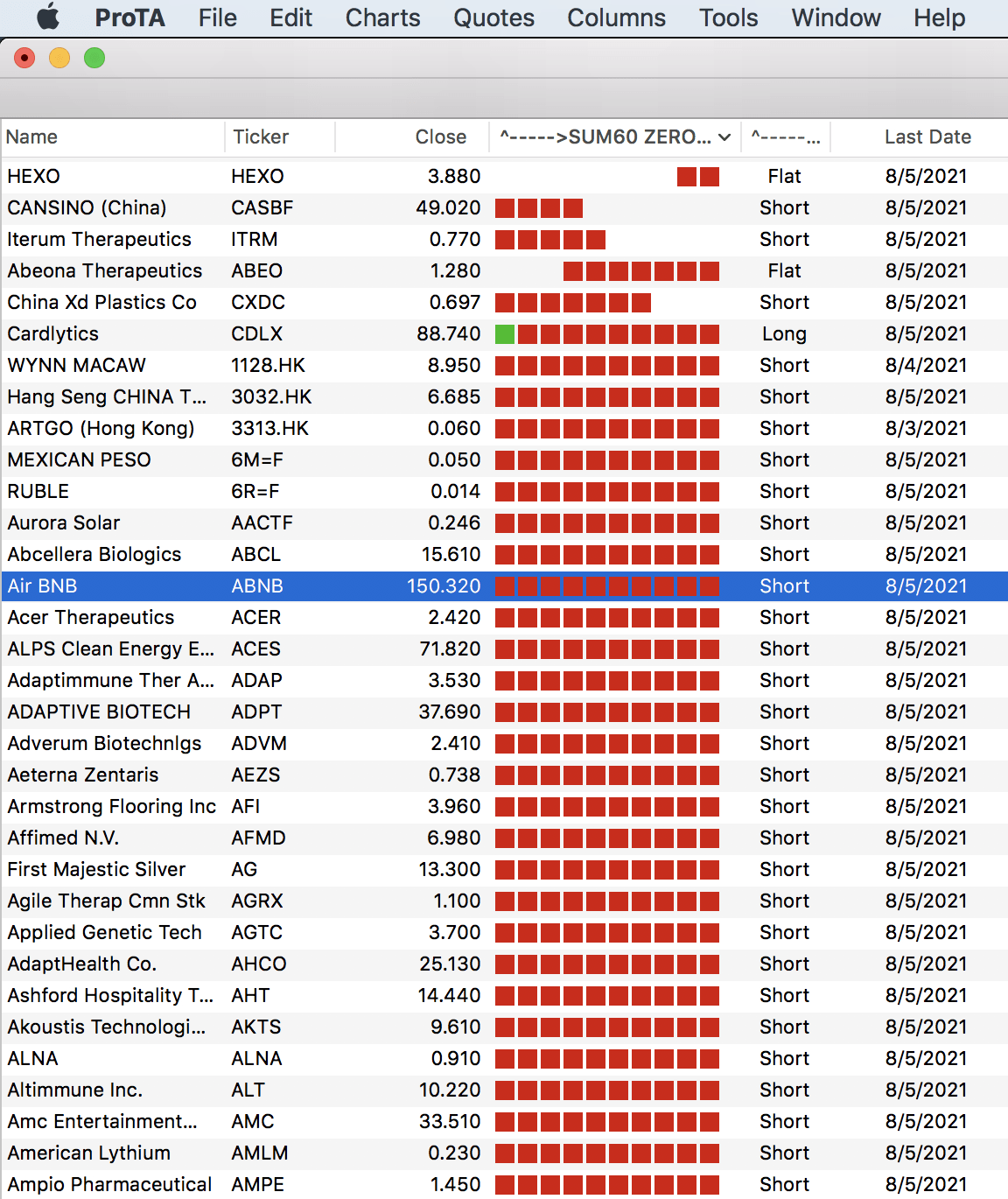Click the truncated ^----- column header
This screenshot has width=1008, height=1199.
786,137
